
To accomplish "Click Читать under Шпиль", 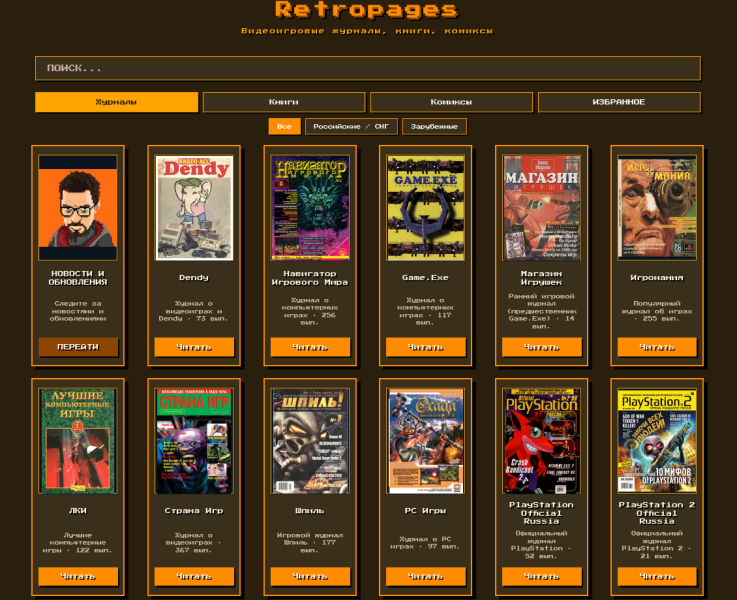I will pos(310,576).
